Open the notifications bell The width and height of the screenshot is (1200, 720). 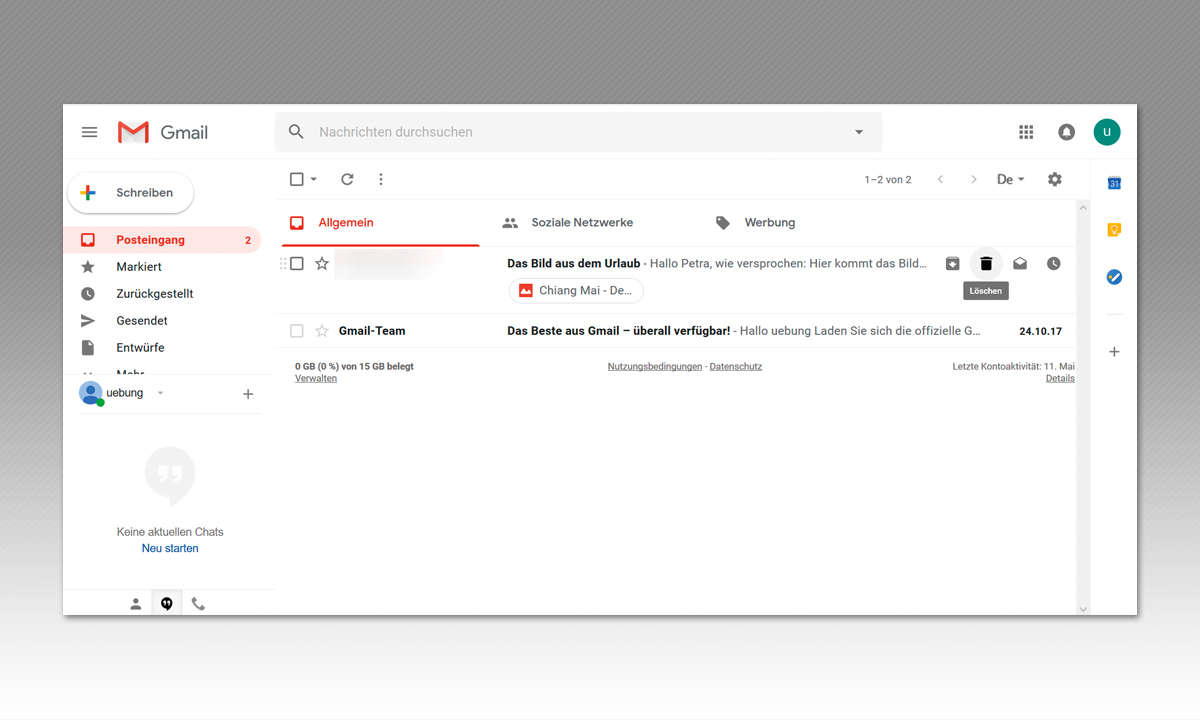click(x=1067, y=132)
